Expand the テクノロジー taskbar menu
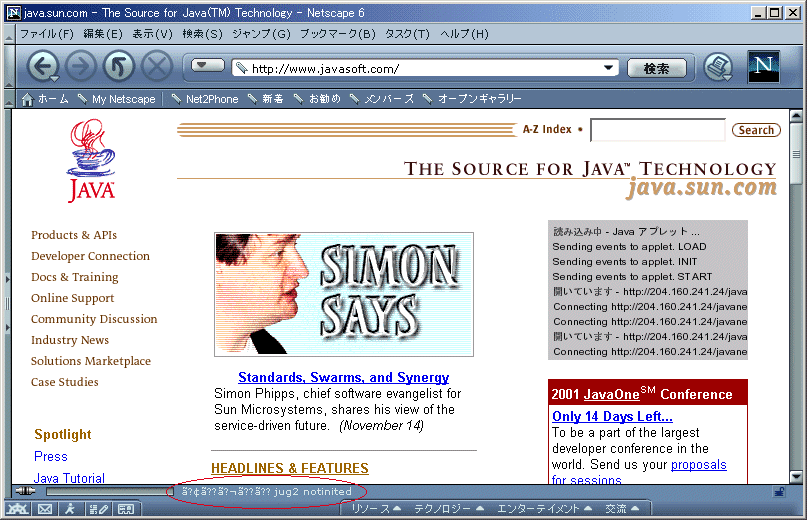This screenshot has width=807, height=520. (x=449, y=509)
